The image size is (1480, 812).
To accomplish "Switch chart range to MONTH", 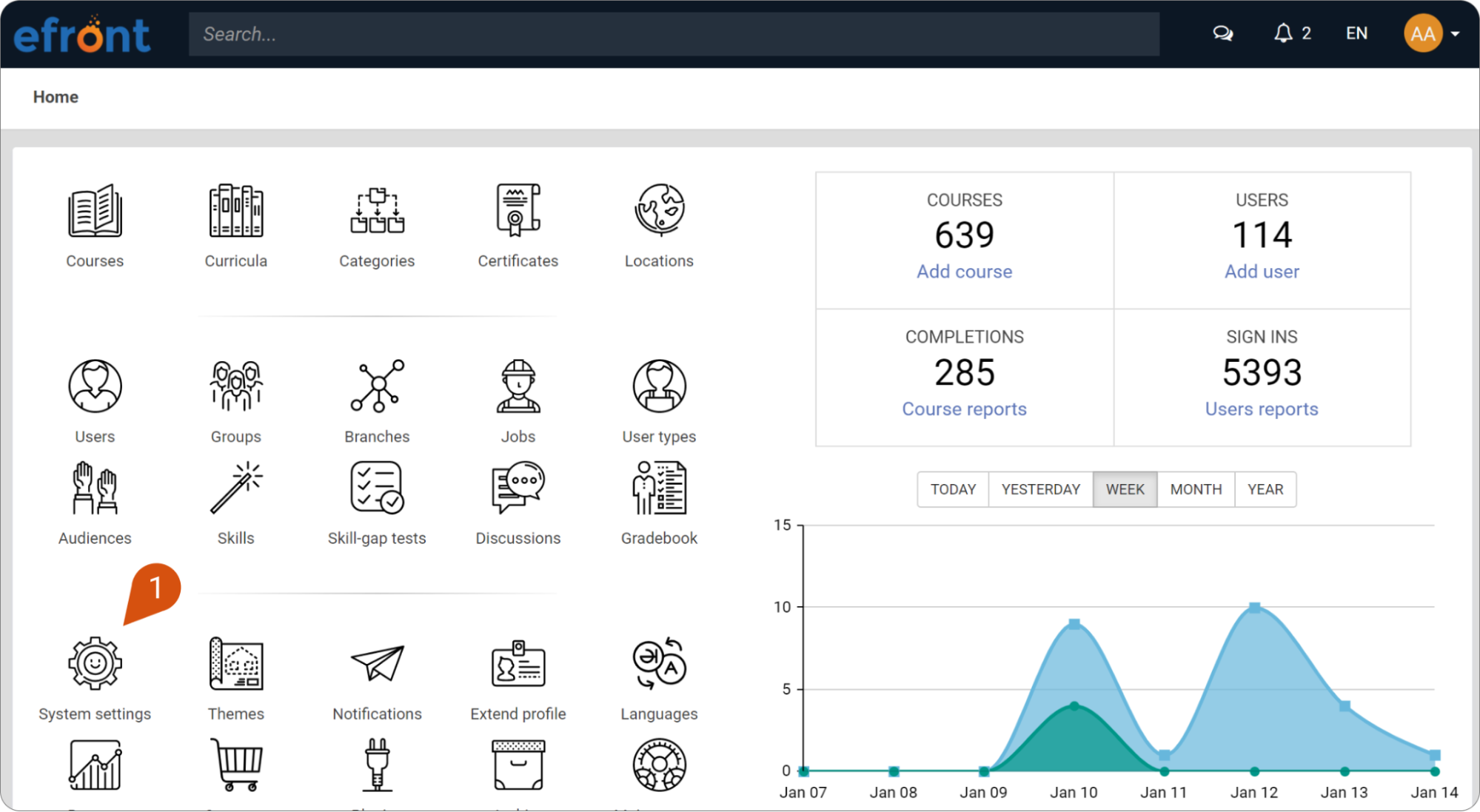I will point(1196,489).
